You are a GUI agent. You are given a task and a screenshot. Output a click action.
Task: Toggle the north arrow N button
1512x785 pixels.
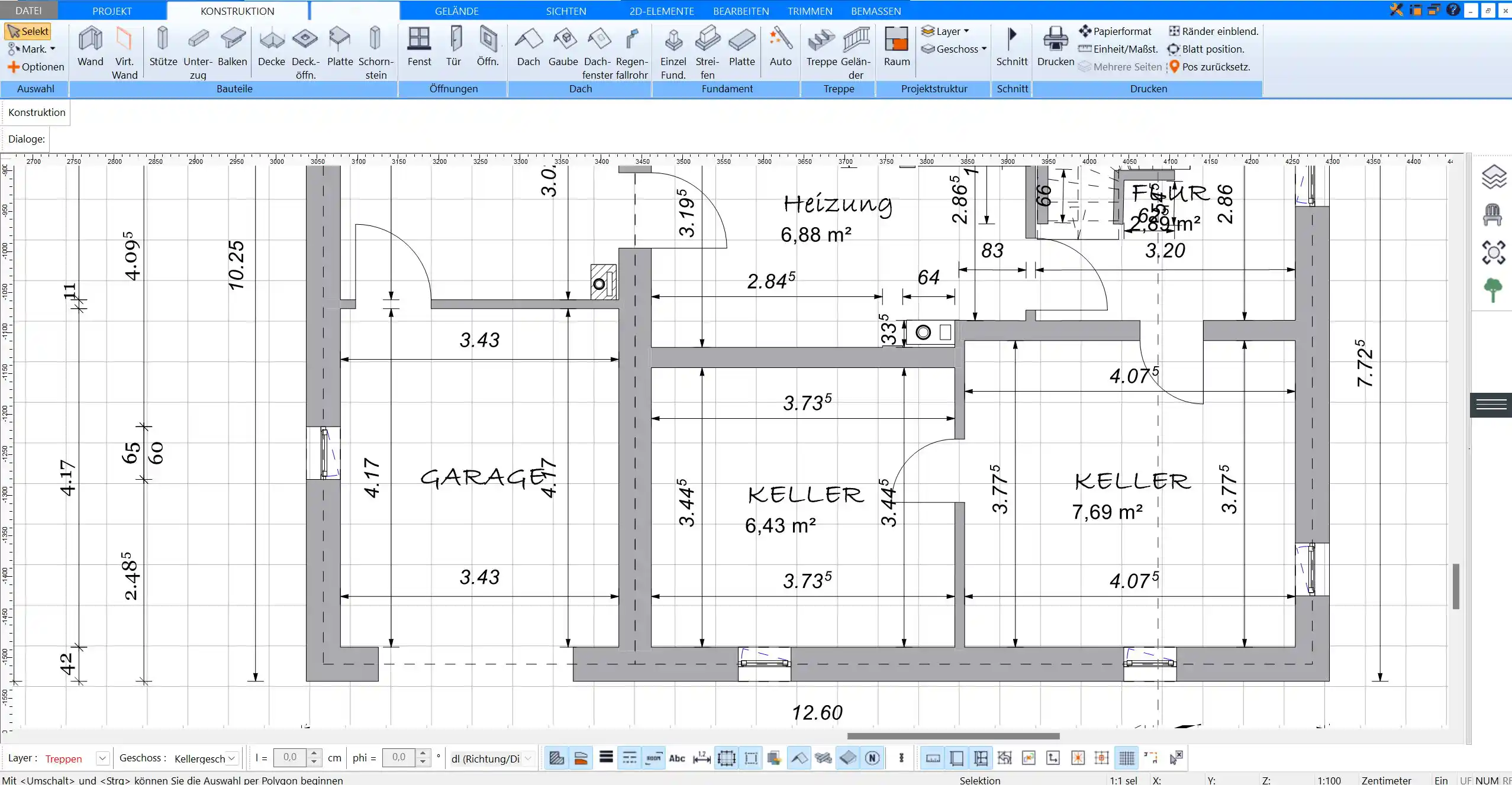point(872,758)
